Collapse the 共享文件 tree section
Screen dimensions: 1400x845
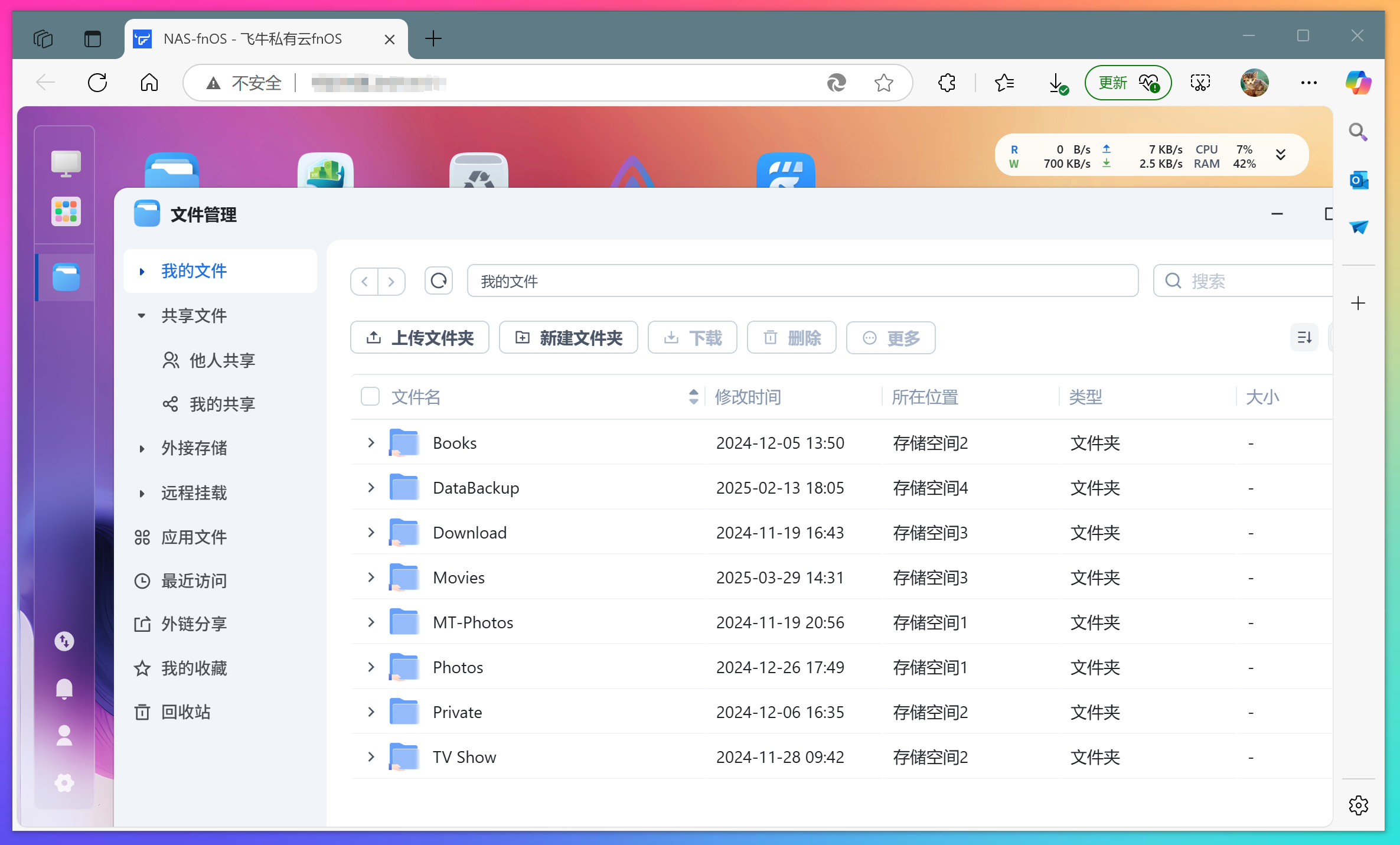(142, 316)
